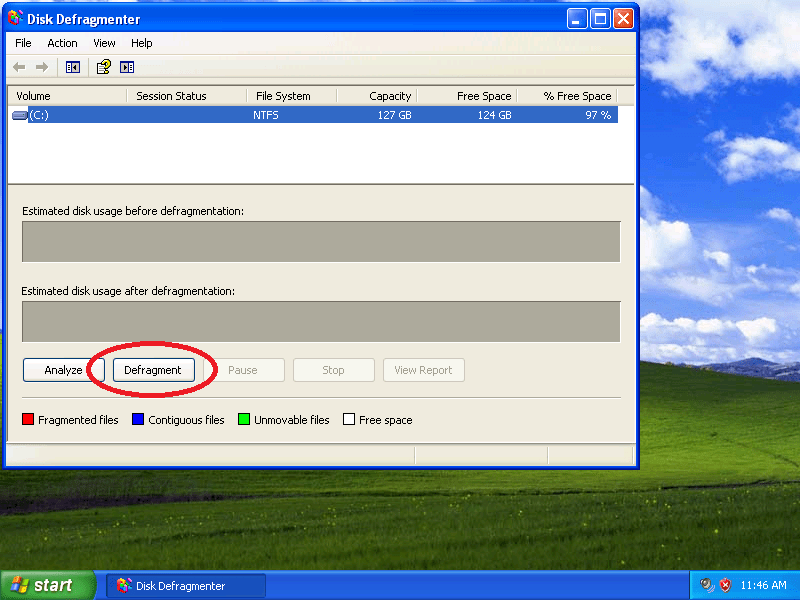Open the View Report dialog

423,370
